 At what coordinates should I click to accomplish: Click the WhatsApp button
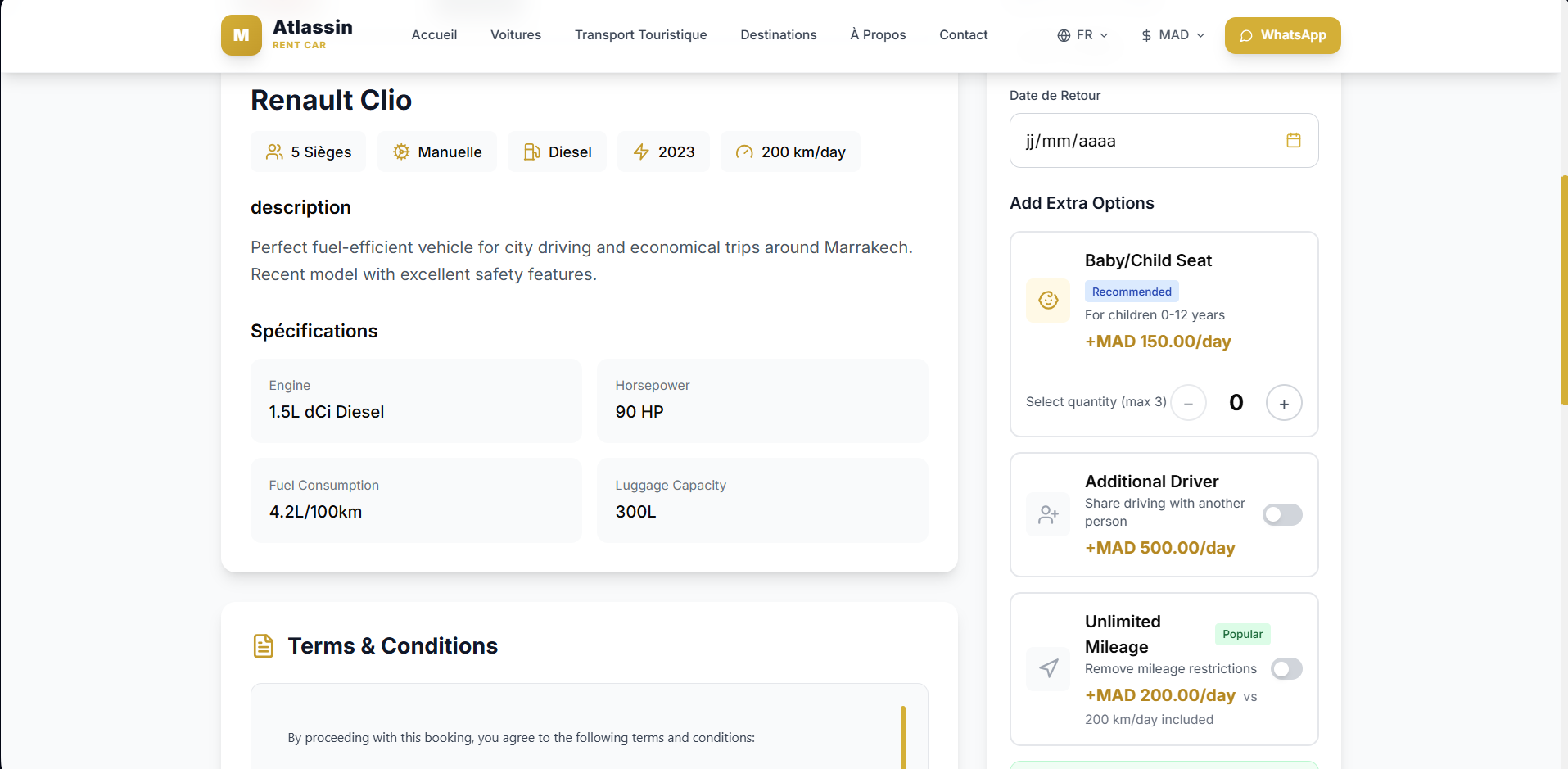tap(1283, 35)
